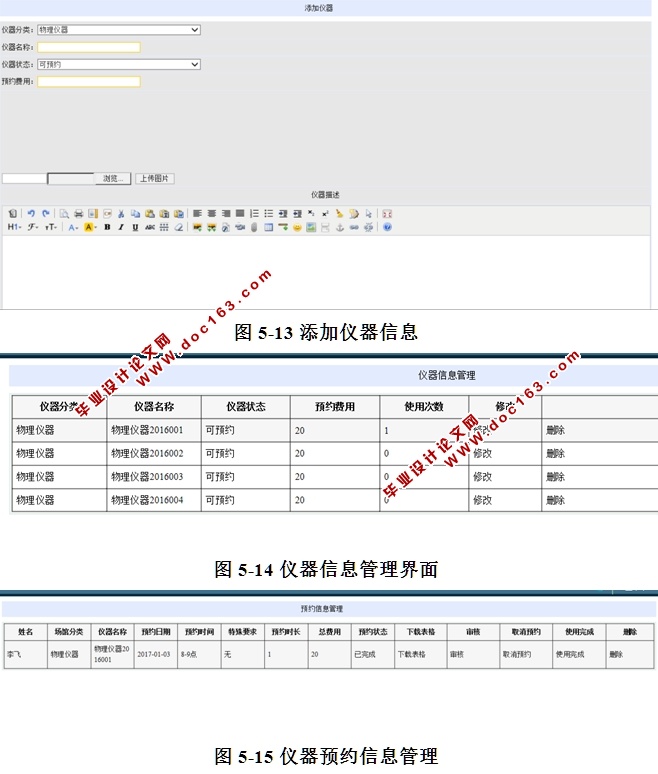Undo the last edit in the editor

(31, 213)
